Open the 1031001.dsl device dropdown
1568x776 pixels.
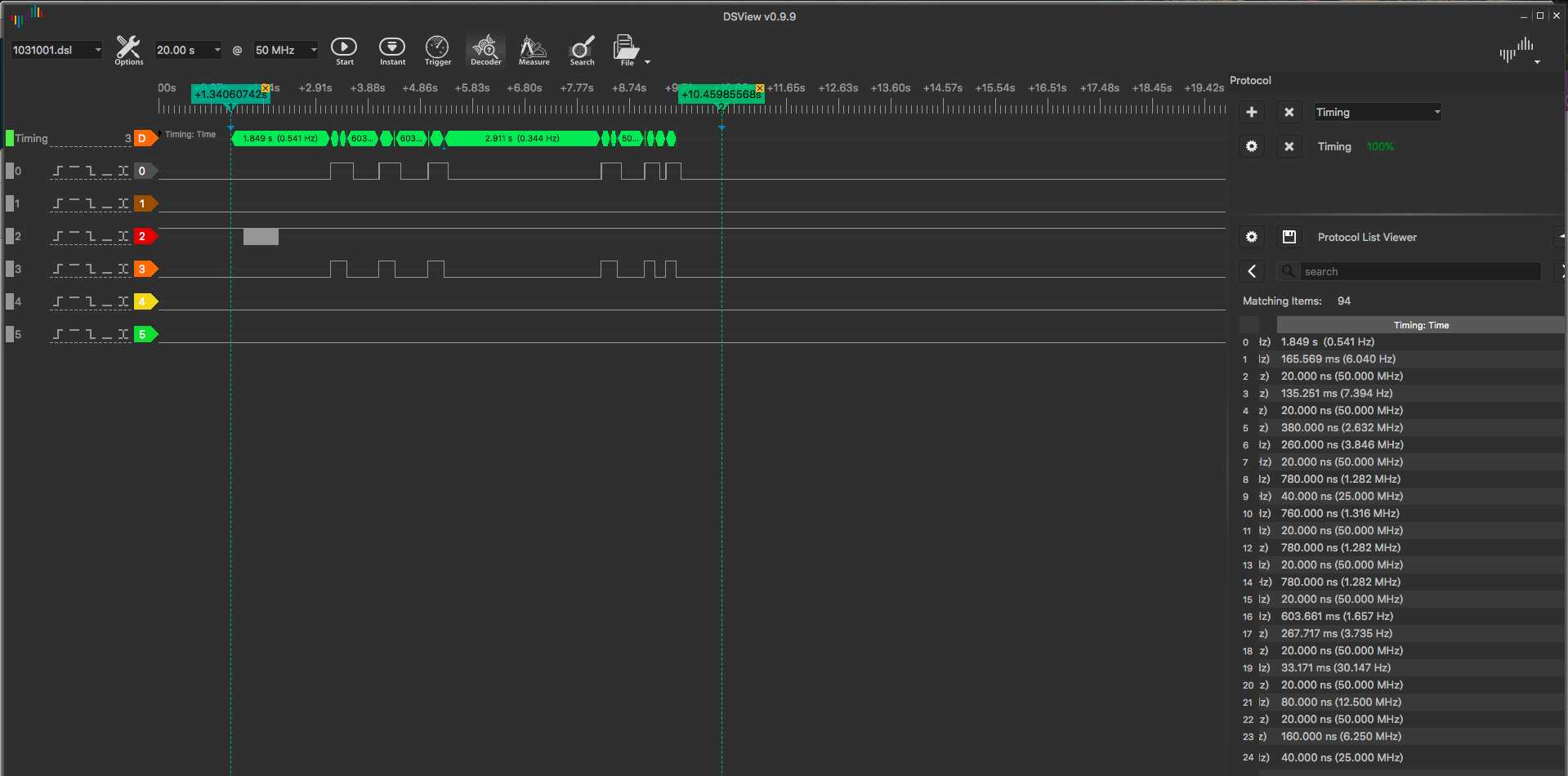pyautogui.click(x=56, y=50)
